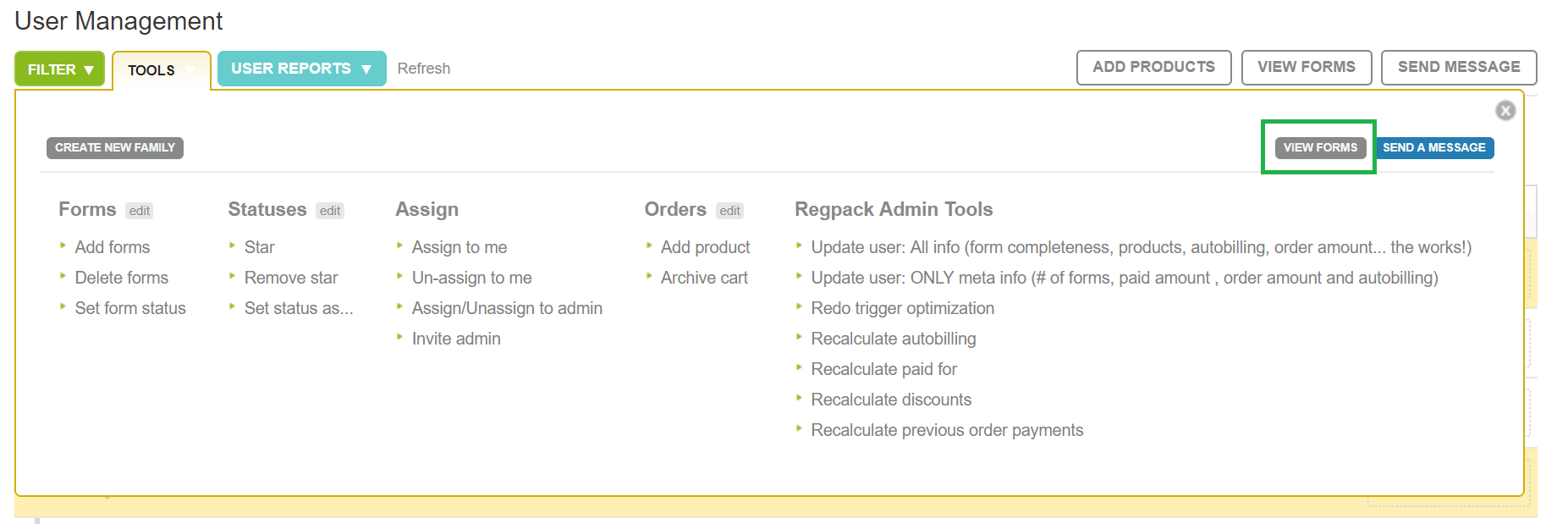1568x524 pixels.
Task: Collapse the Tools tab
Action: point(161,70)
